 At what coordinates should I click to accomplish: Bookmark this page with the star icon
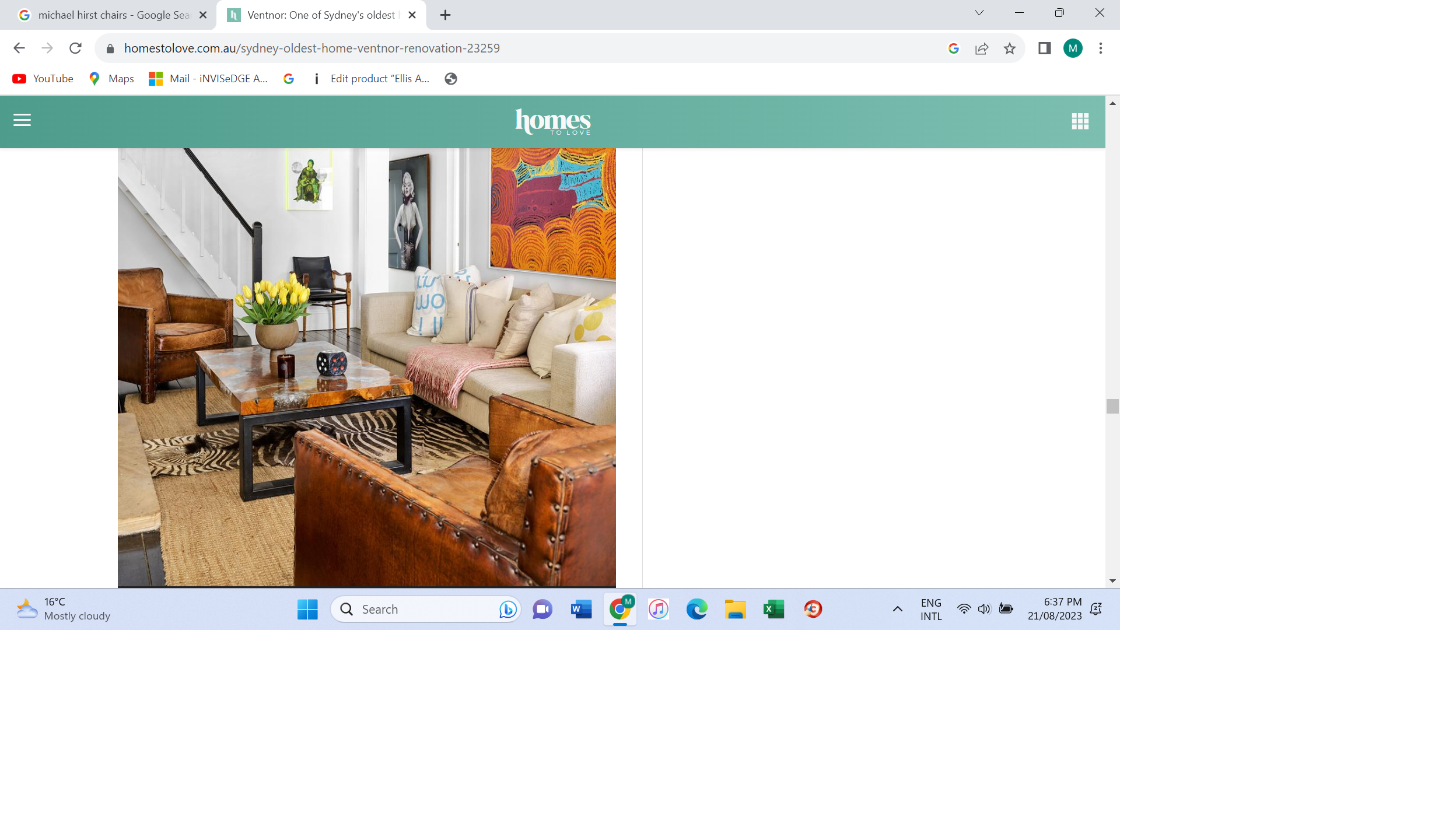coord(1010,48)
